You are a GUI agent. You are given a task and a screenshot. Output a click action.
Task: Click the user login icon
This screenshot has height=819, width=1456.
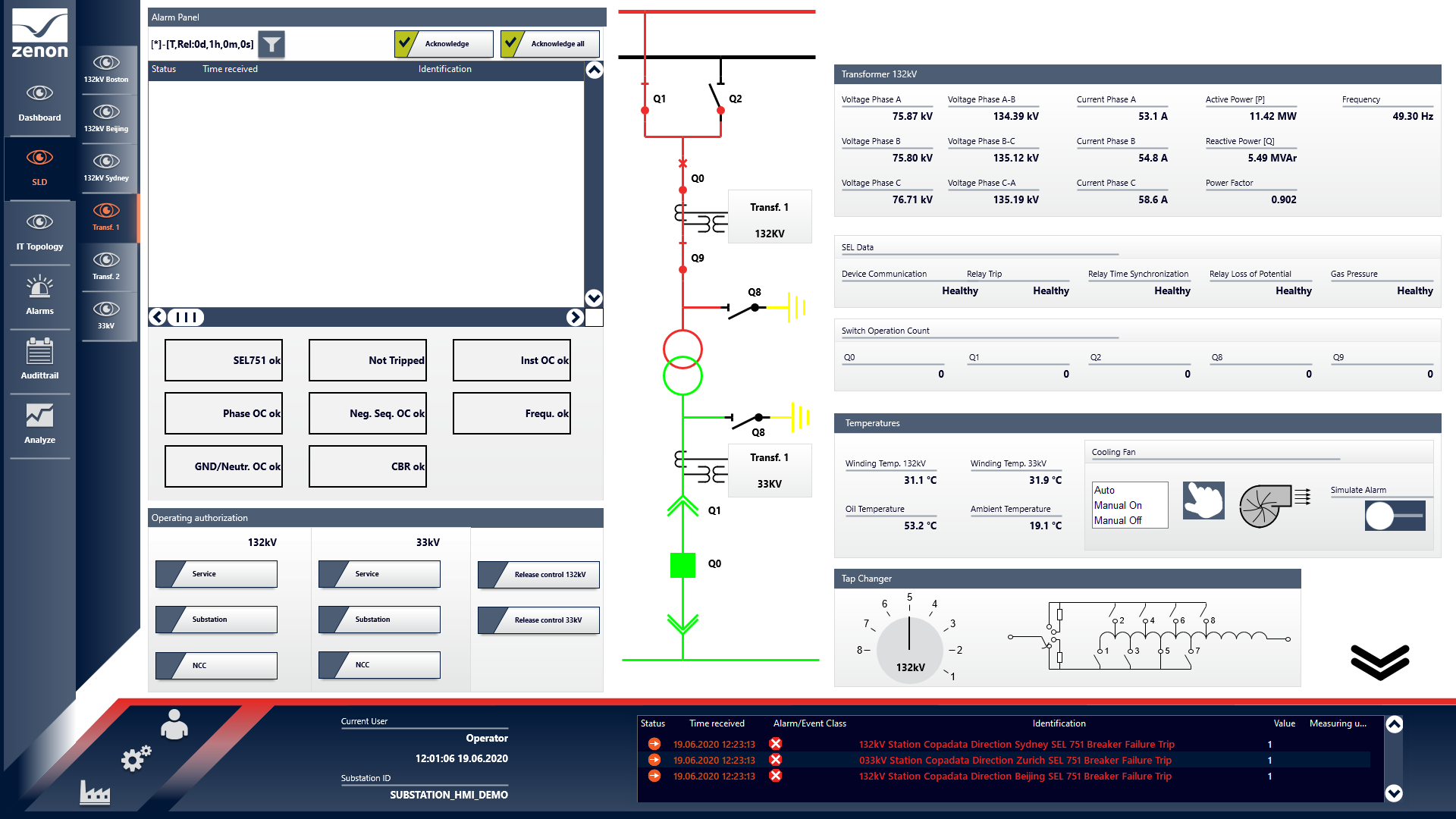click(x=174, y=725)
